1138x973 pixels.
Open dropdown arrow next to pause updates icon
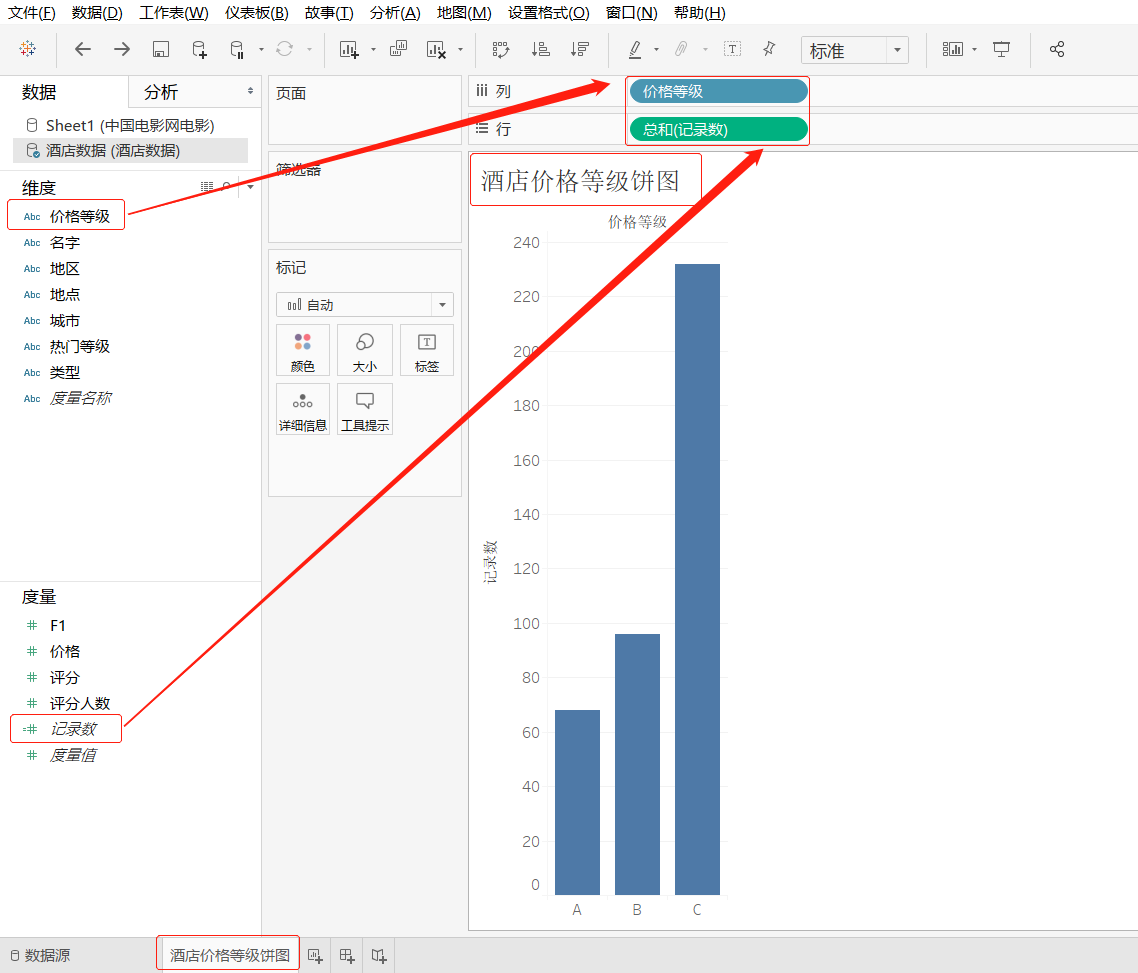pos(261,49)
